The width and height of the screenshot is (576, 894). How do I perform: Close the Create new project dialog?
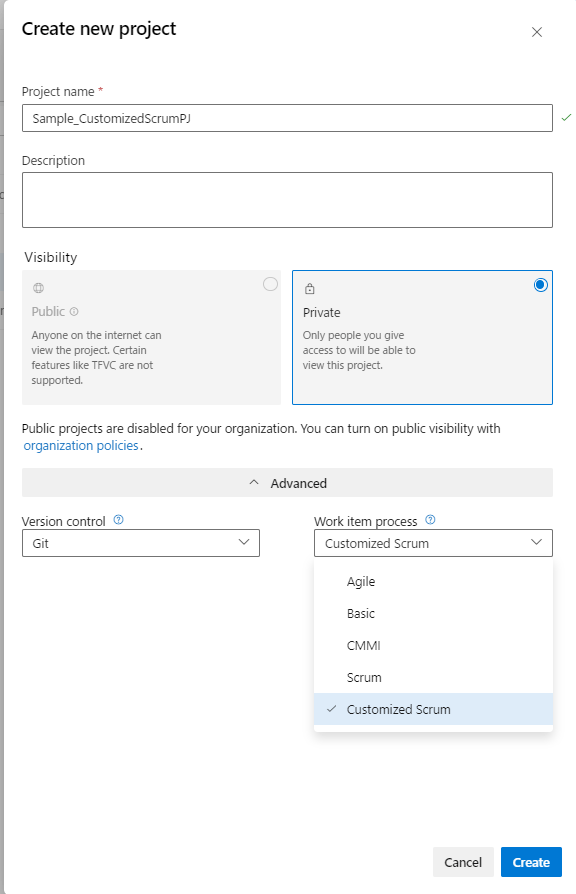[x=537, y=32]
